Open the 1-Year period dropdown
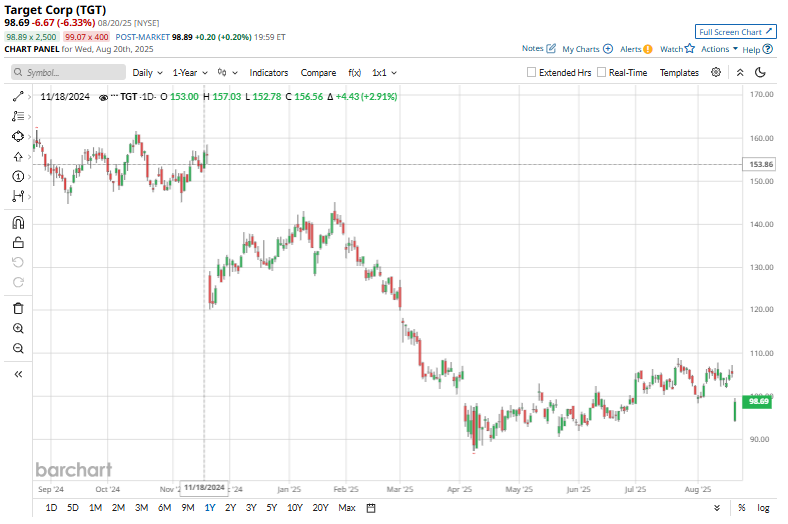 190,73
